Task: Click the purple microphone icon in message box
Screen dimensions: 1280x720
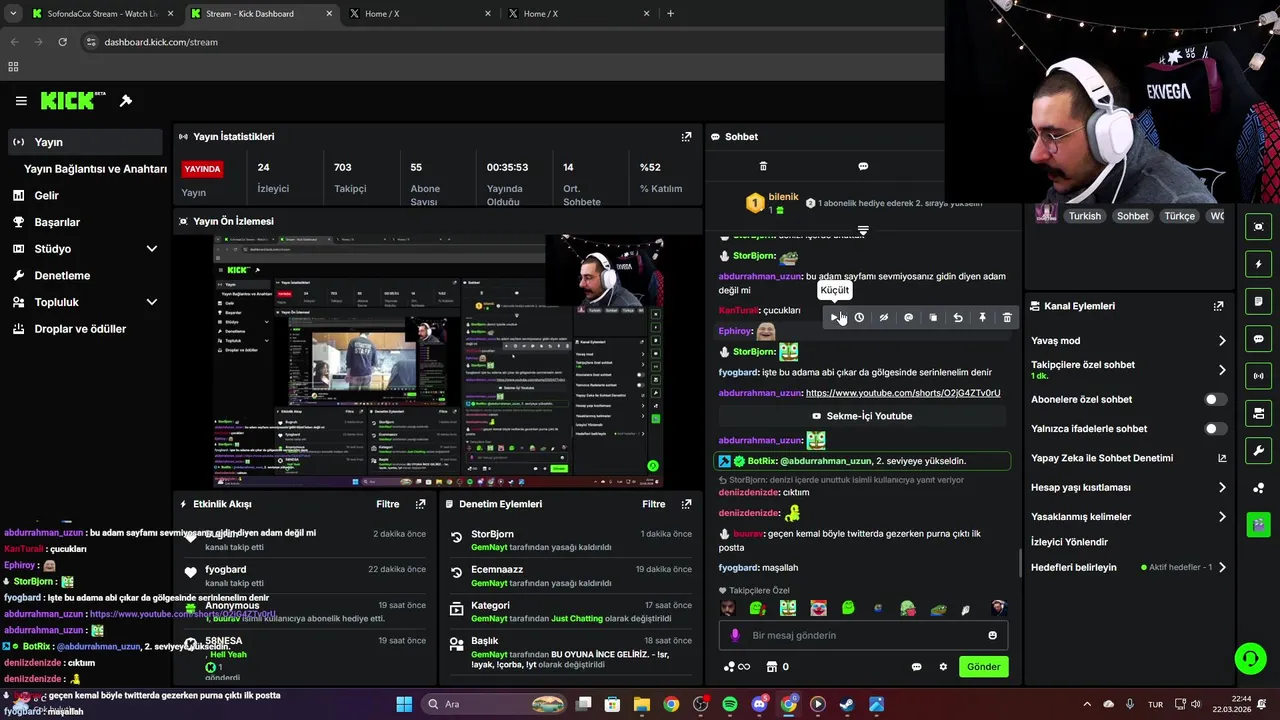Action: 735,635
